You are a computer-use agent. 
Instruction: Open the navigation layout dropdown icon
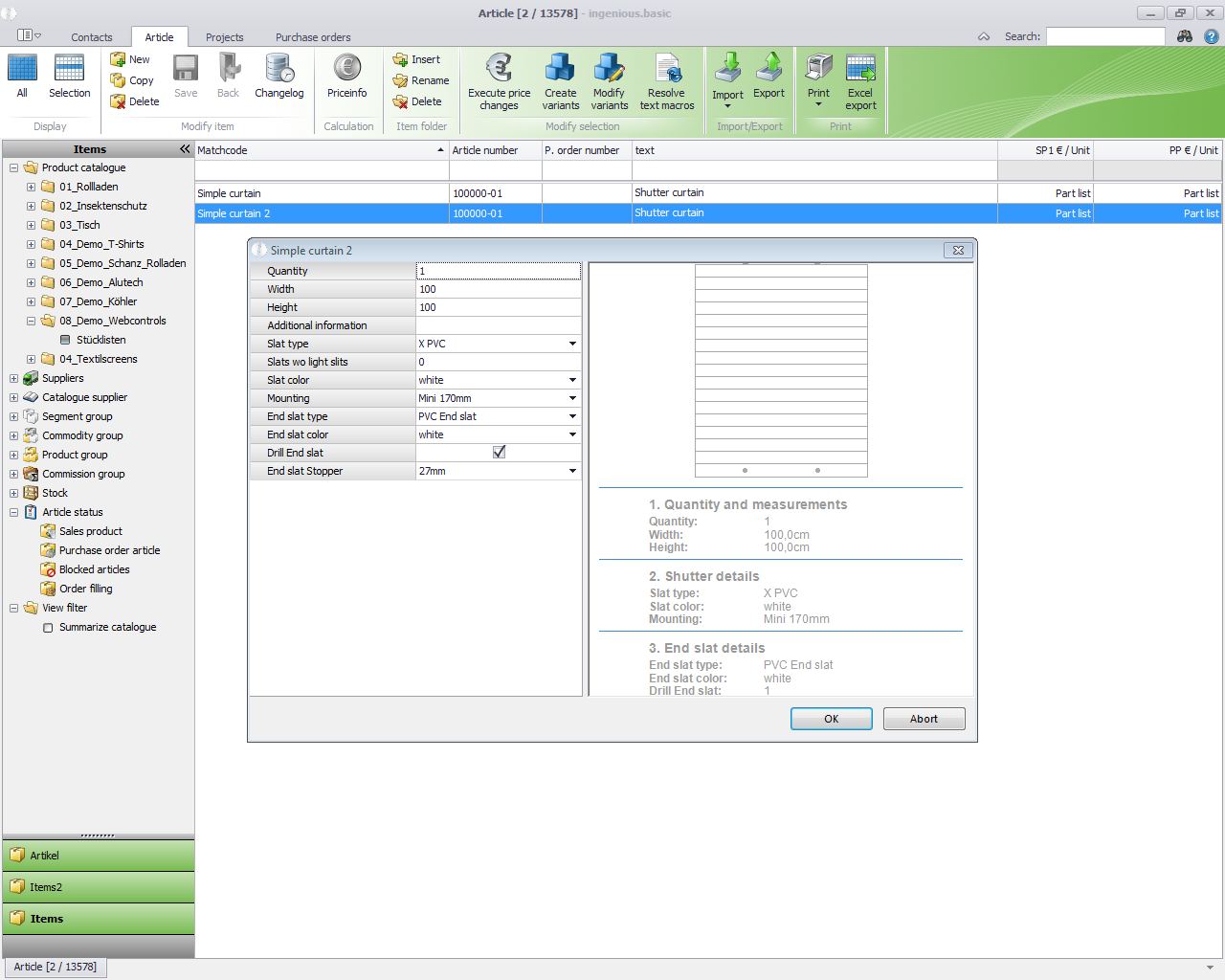[30, 35]
